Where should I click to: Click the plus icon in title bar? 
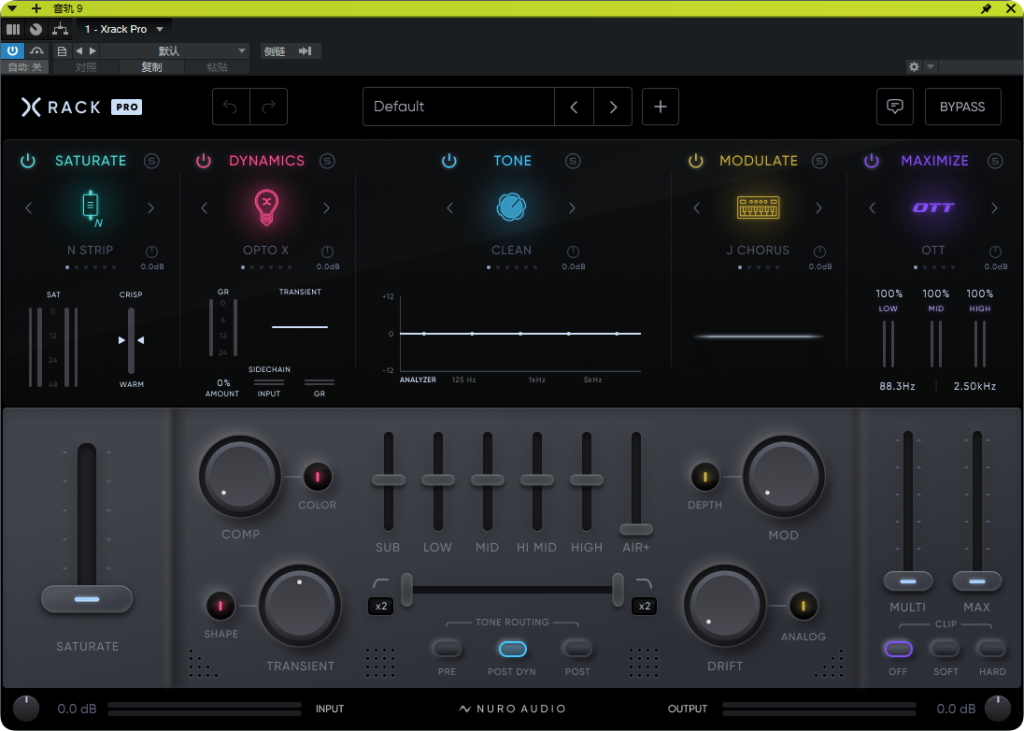pyautogui.click(x=36, y=8)
